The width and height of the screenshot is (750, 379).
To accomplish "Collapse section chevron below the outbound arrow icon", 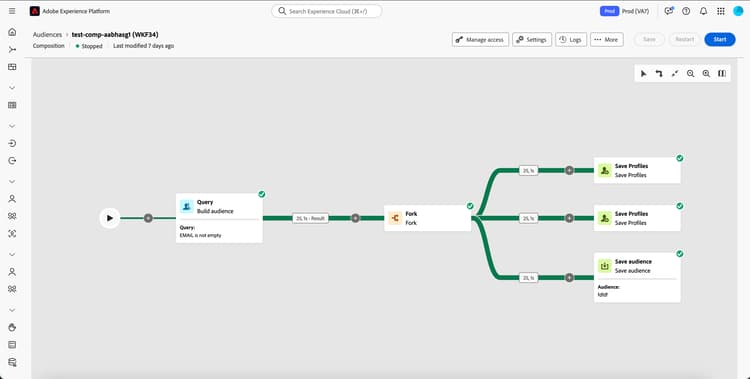I will pos(12,181).
